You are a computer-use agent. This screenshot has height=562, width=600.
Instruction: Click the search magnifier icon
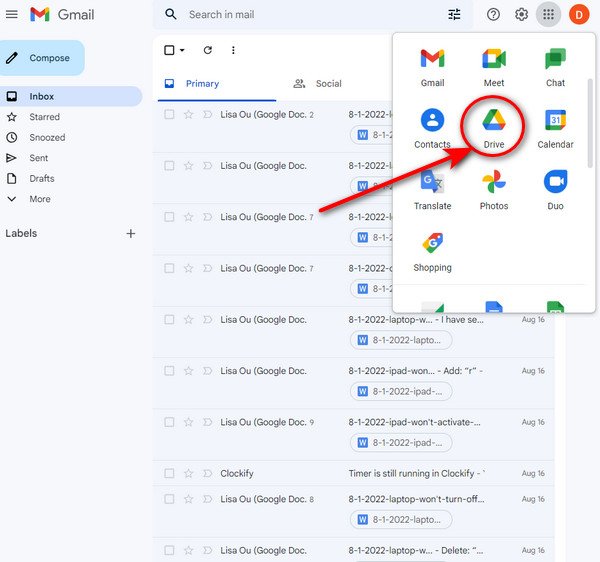(171, 15)
